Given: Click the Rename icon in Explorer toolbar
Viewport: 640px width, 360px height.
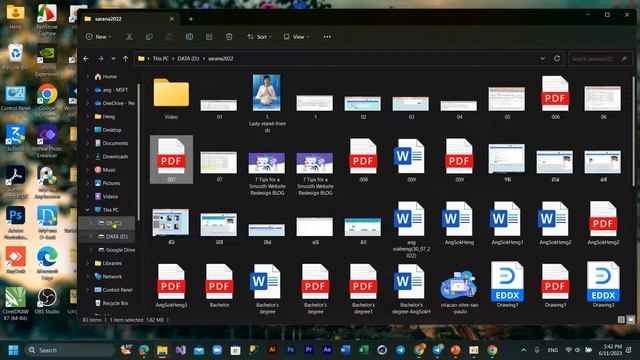Looking at the screenshot, I should [189, 37].
